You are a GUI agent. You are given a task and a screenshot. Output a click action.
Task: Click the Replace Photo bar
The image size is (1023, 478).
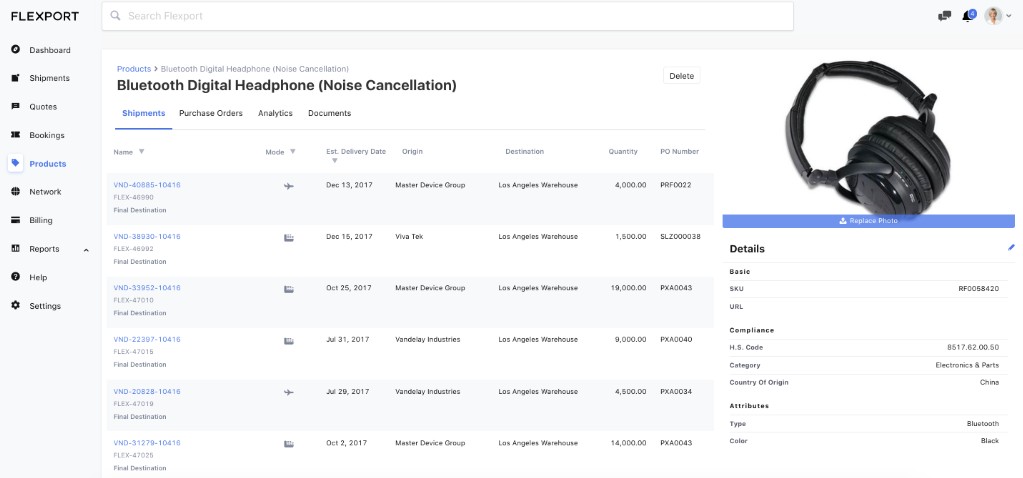tap(868, 221)
